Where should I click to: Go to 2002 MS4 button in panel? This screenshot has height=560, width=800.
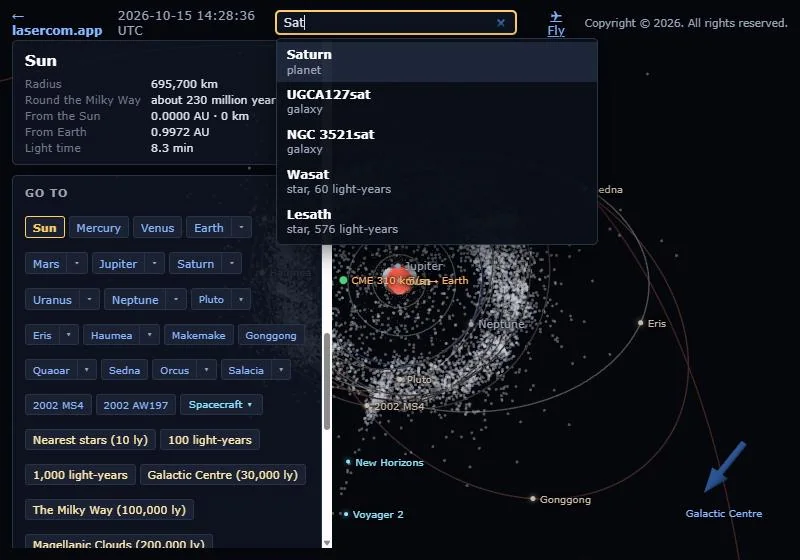[x=58, y=405]
